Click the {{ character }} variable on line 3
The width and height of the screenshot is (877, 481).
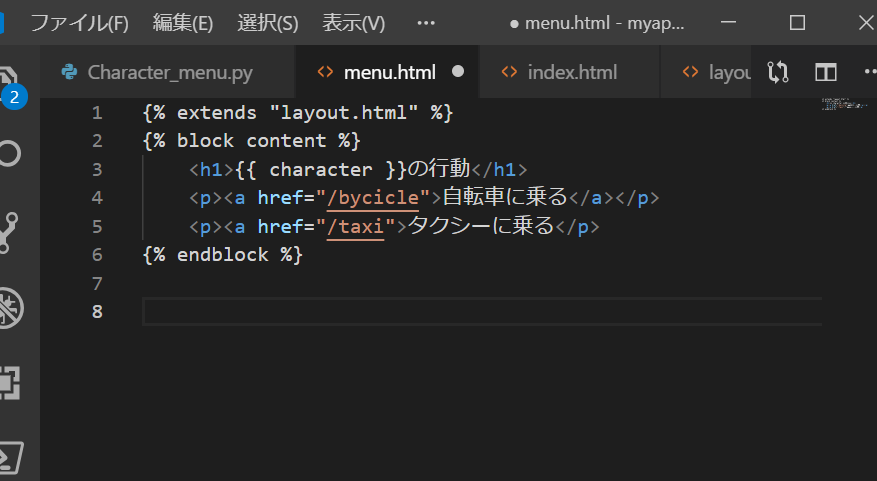coord(320,169)
